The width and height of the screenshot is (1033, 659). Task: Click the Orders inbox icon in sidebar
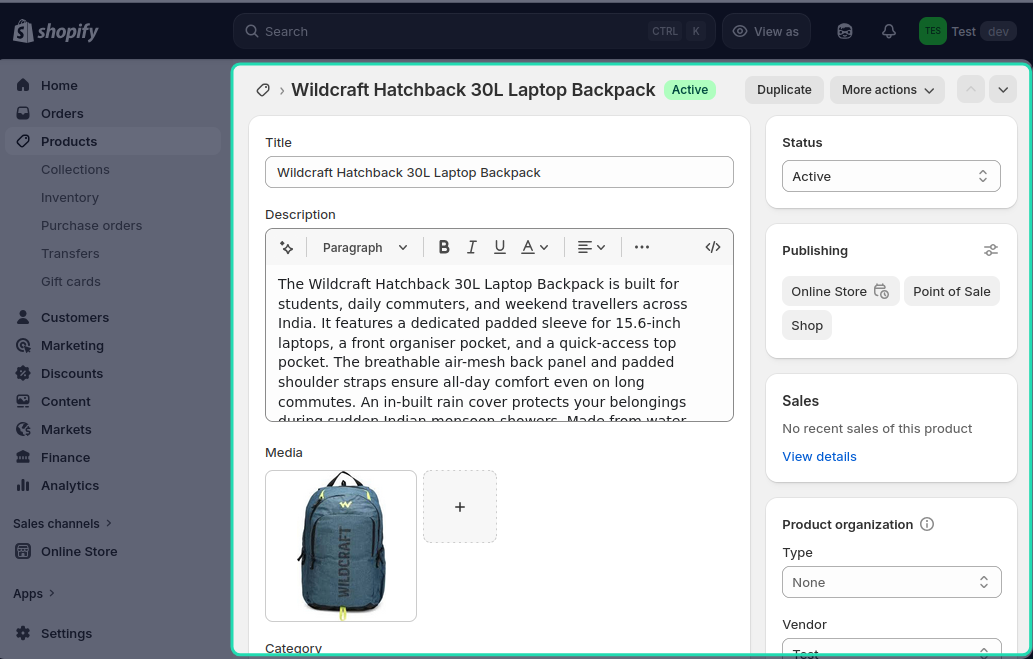pyautogui.click(x=23, y=113)
